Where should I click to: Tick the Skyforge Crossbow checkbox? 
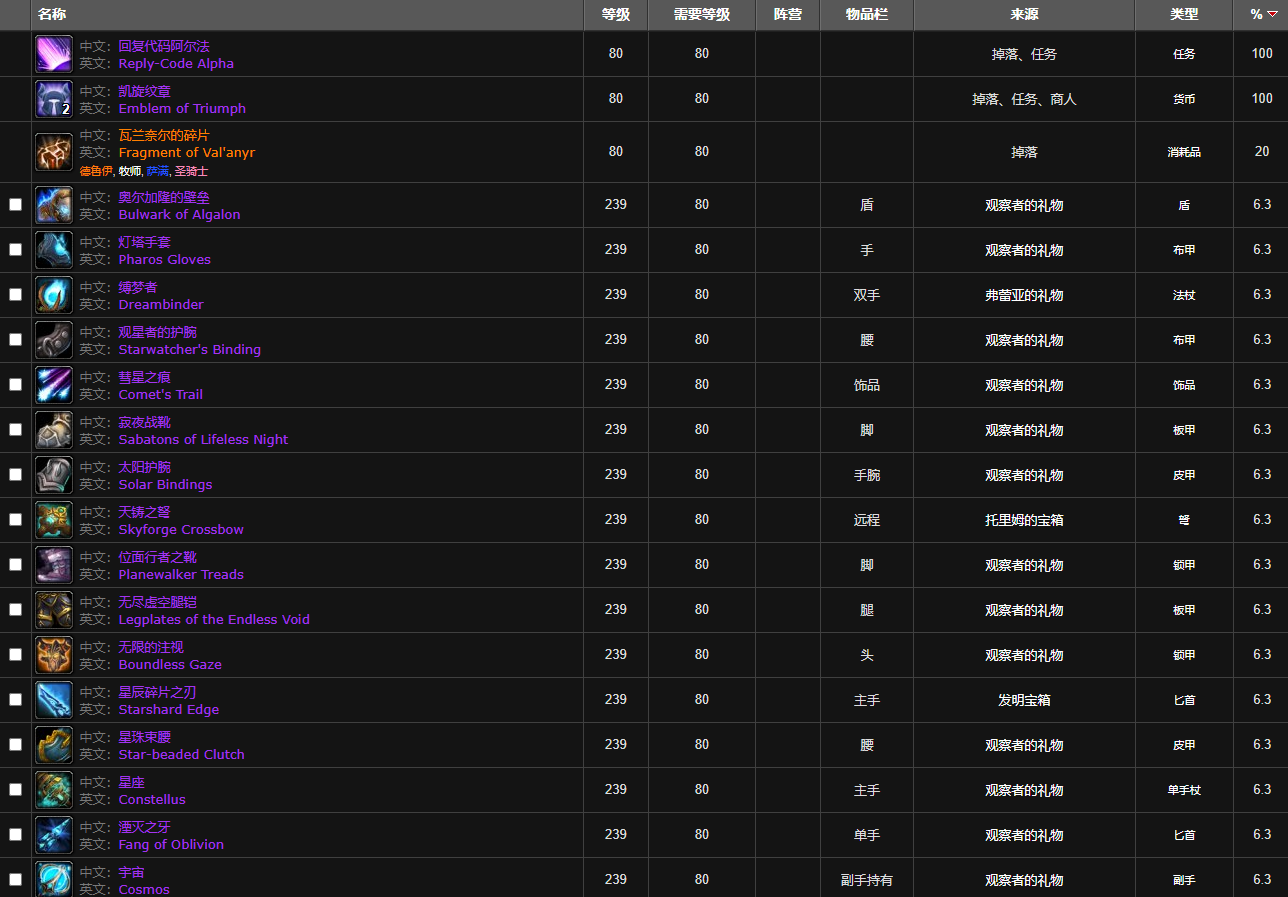[x=15, y=519]
